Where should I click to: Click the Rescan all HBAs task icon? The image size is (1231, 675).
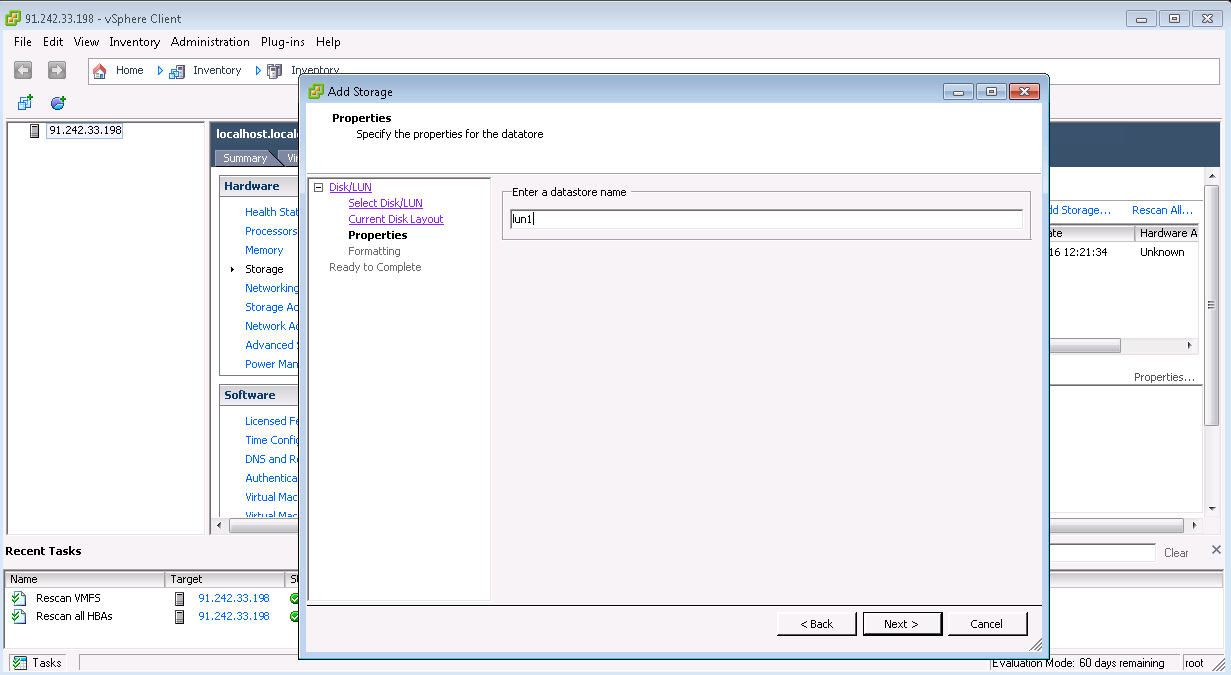point(19,616)
